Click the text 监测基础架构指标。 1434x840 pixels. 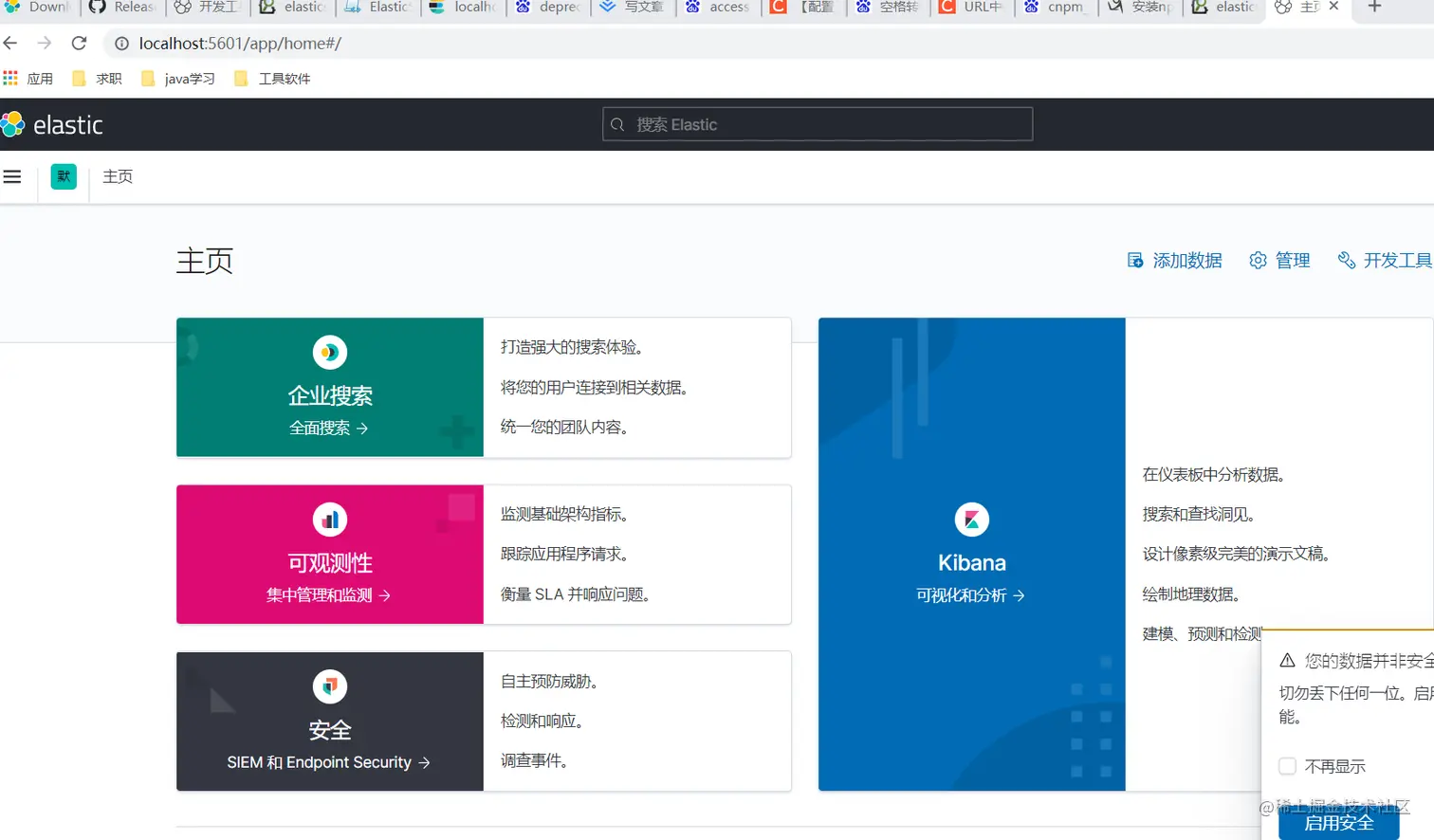pos(564,515)
